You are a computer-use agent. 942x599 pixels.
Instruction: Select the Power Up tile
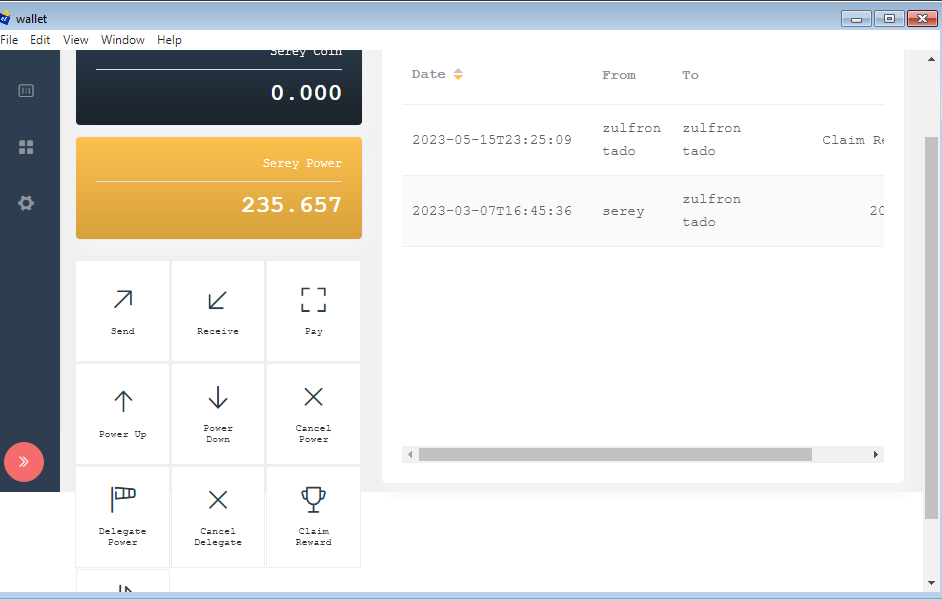point(123,414)
